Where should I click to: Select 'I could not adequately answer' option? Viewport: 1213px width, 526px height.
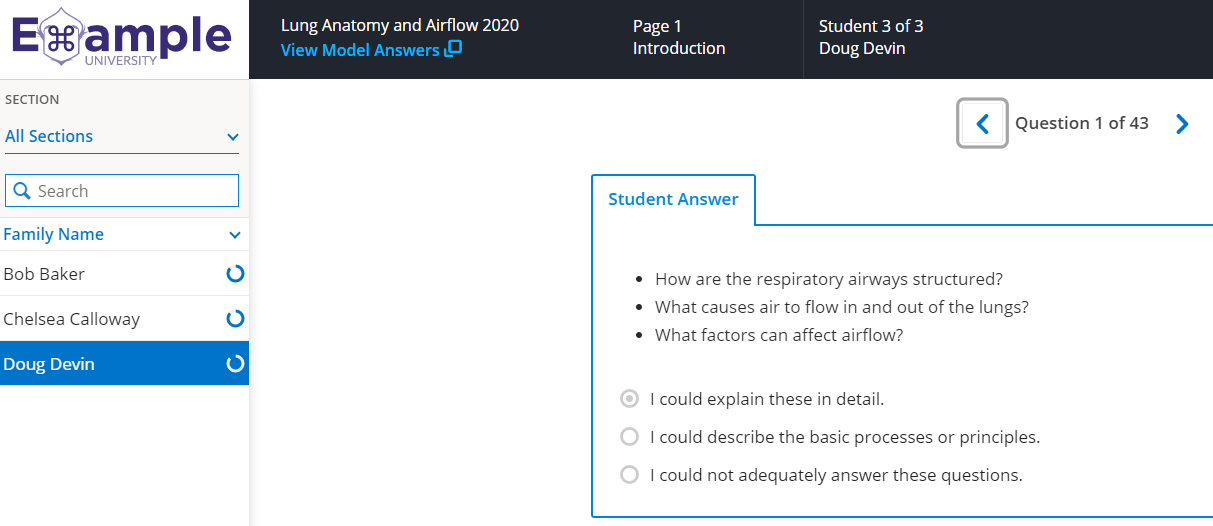pos(629,475)
